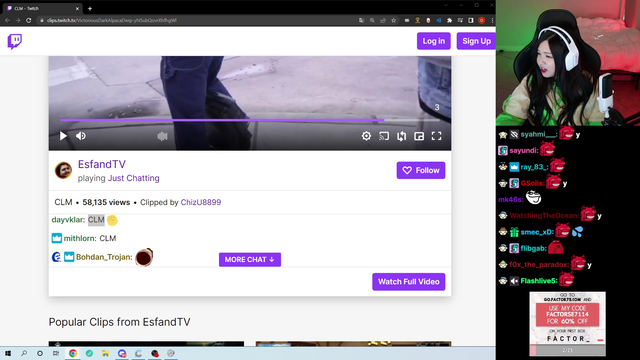Open clipper ChizU8899's profile
Image resolution: width=640 pixels, height=360 pixels.
click(201, 202)
